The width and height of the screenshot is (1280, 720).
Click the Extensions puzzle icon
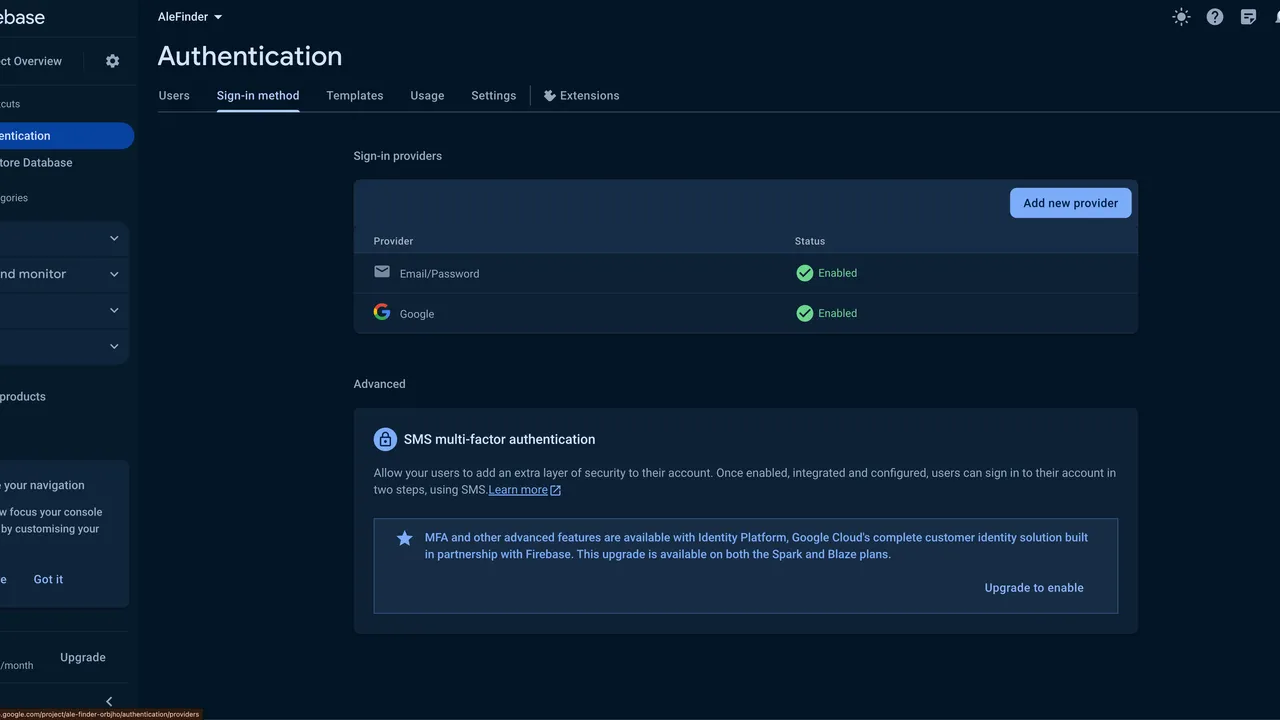click(x=549, y=96)
